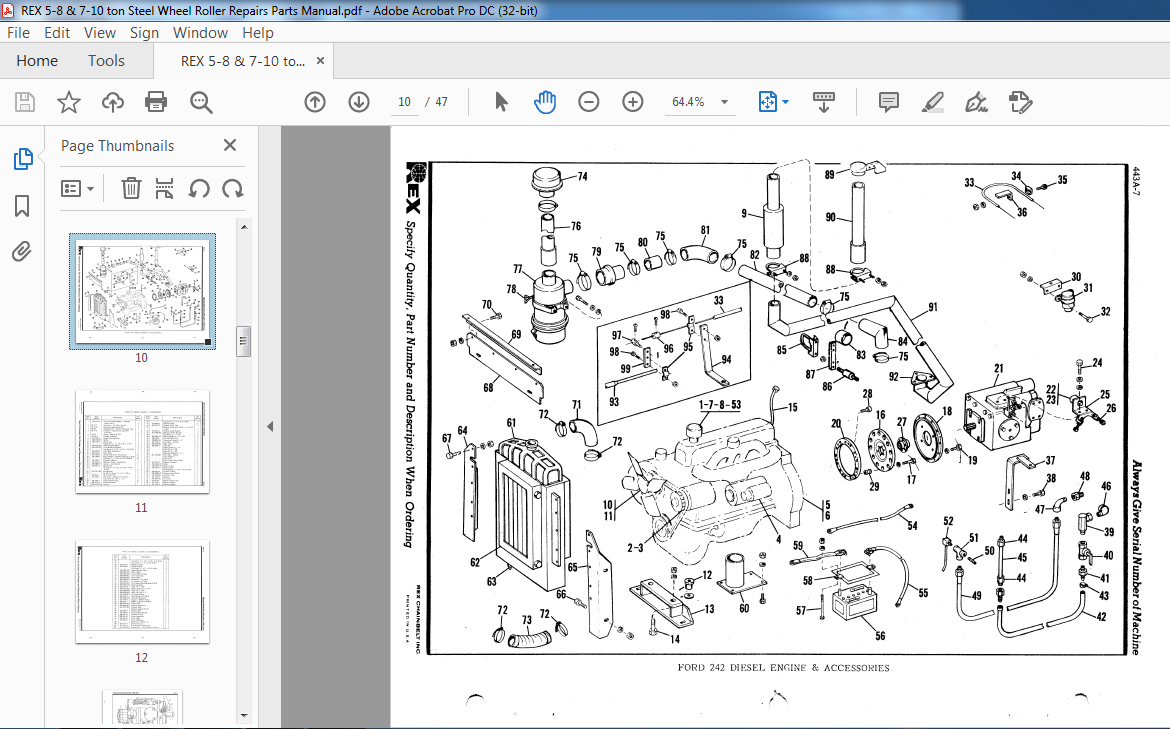The image size is (1170, 729).
Task: Open the Find text magnifier
Action: coord(201,102)
